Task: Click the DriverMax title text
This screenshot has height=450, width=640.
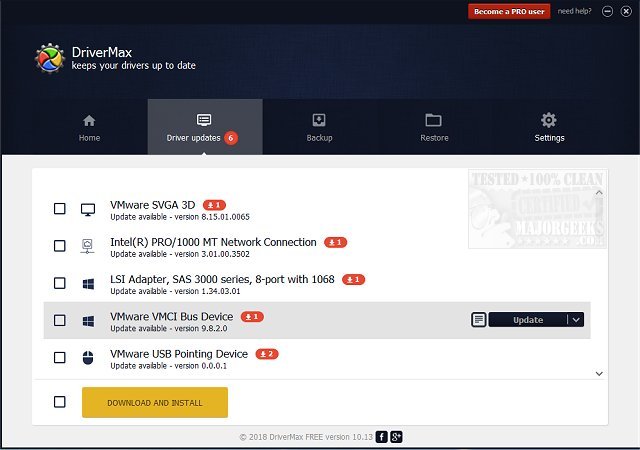Action: point(102,52)
